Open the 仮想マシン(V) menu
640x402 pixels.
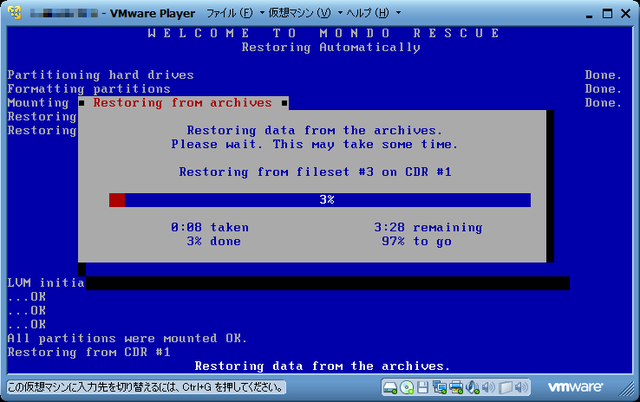pyautogui.click(x=304, y=13)
